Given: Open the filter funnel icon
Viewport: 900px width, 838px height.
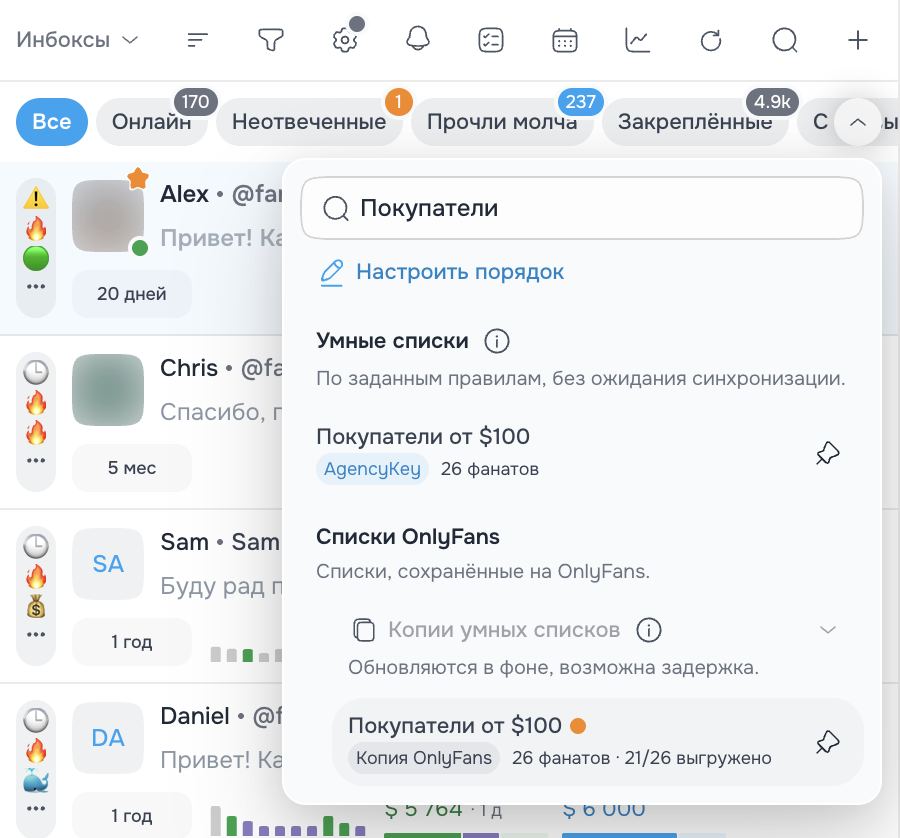Looking at the screenshot, I should (270, 40).
